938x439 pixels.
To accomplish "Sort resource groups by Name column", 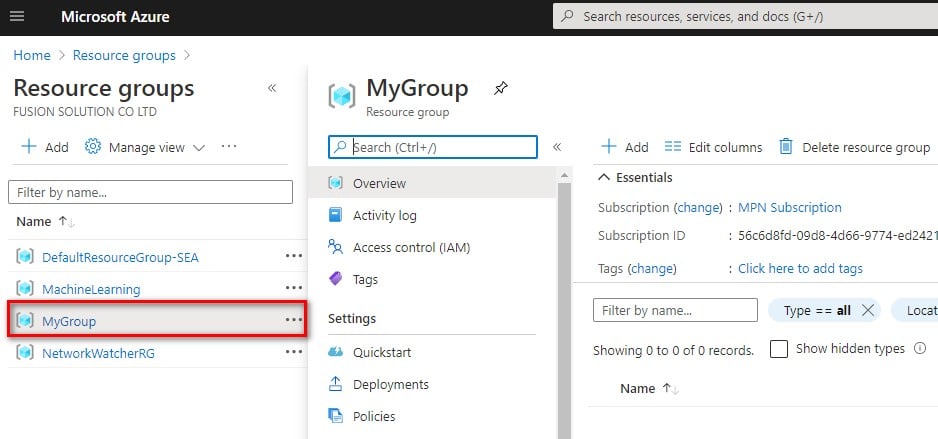I will click(x=45, y=221).
